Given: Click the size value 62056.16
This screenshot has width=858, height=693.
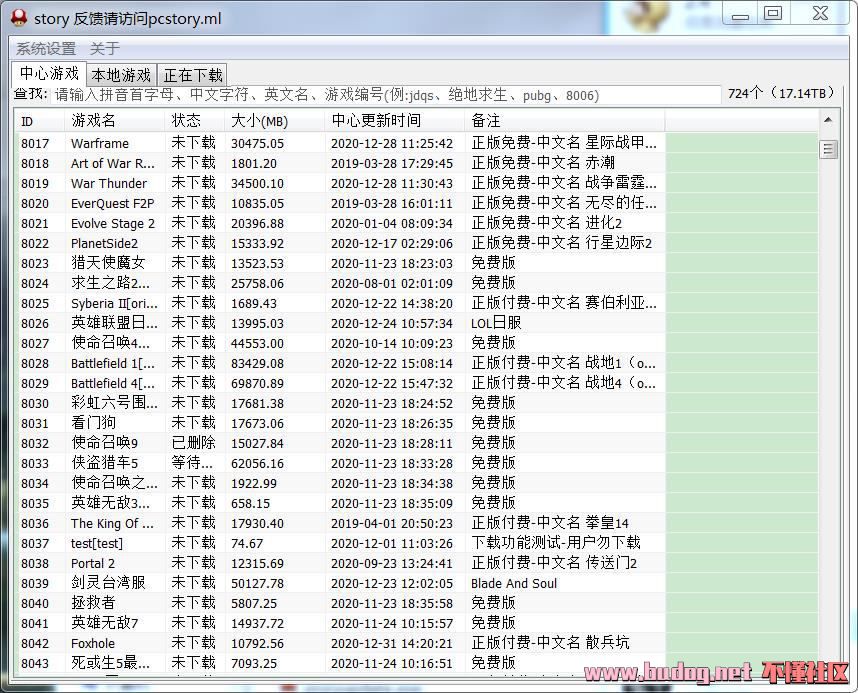Looking at the screenshot, I should tap(257, 463).
